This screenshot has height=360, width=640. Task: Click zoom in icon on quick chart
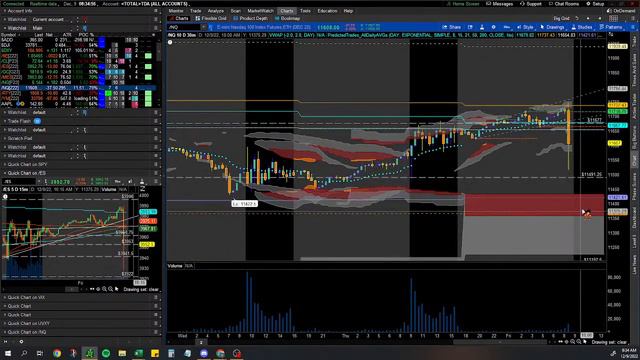click(x=104, y=289)
